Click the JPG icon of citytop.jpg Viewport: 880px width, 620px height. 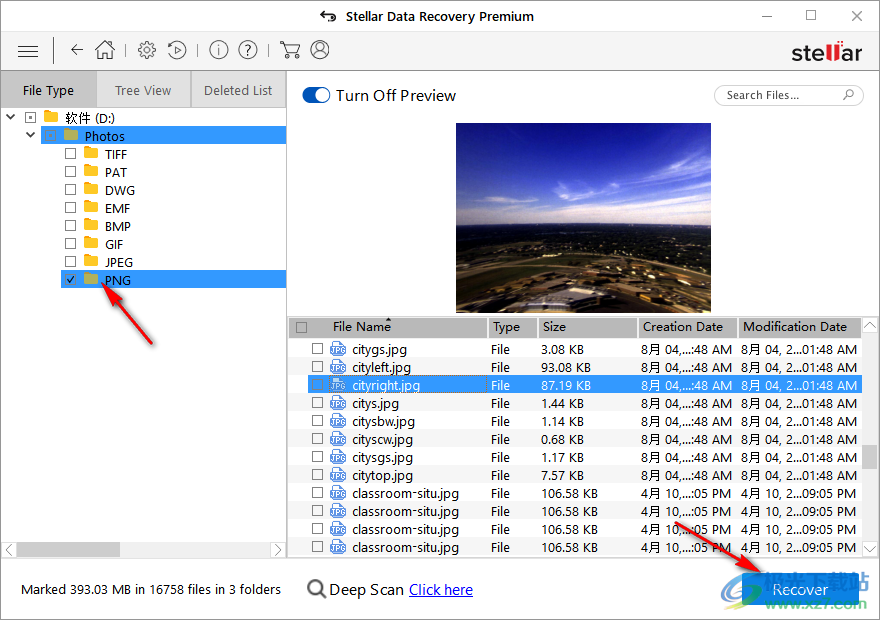[x=338, y=475]
